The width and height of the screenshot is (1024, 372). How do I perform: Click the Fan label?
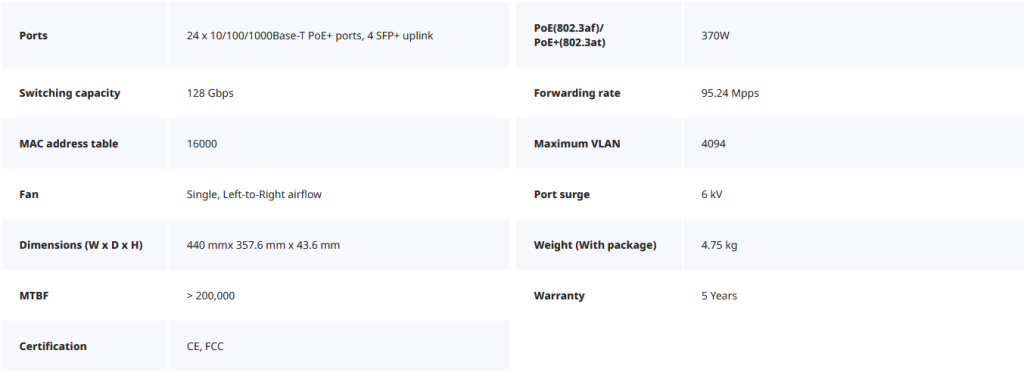coord(29,194)
